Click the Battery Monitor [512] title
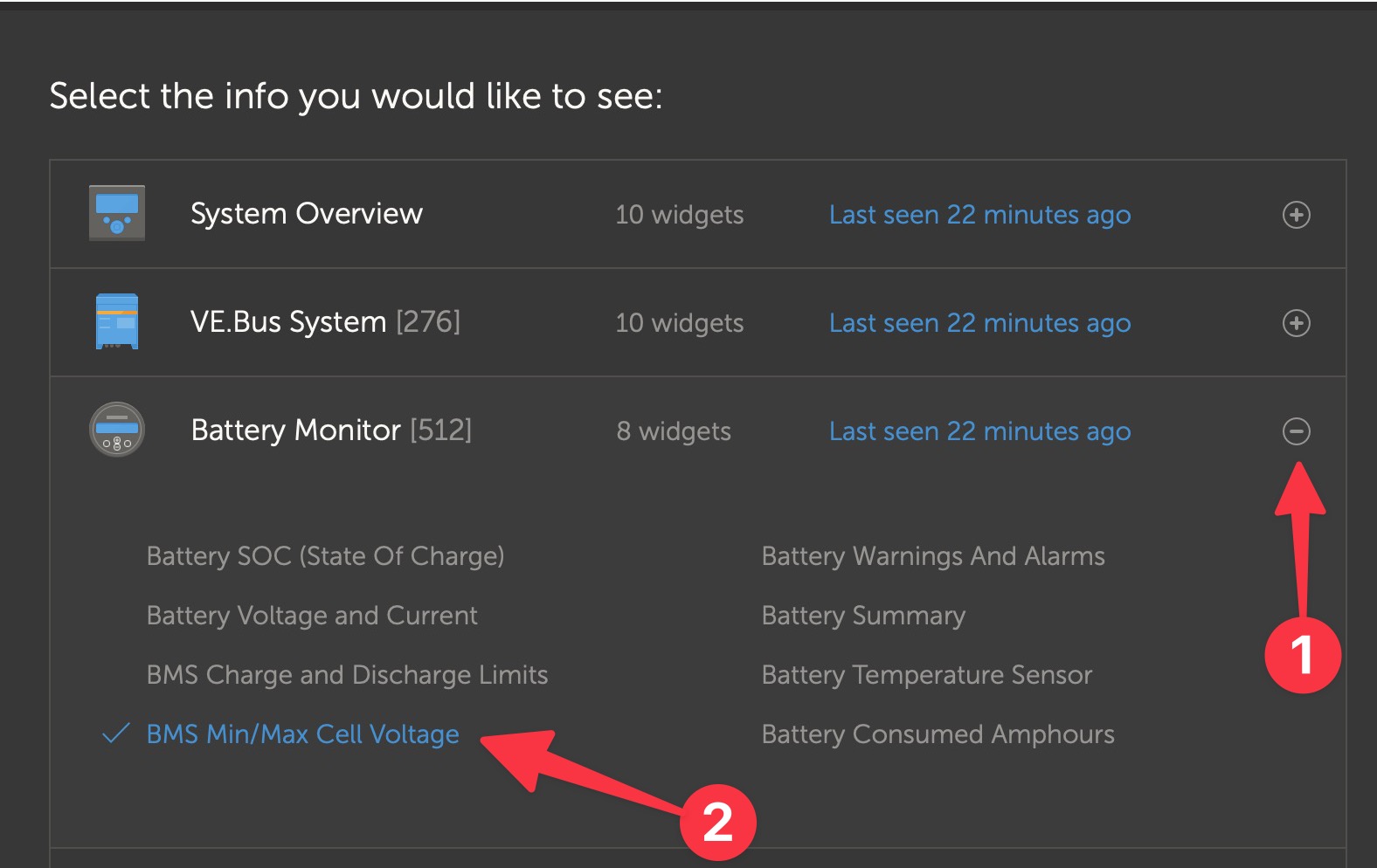The width and height of the screenshot is (1377, 868). point(331,431)
